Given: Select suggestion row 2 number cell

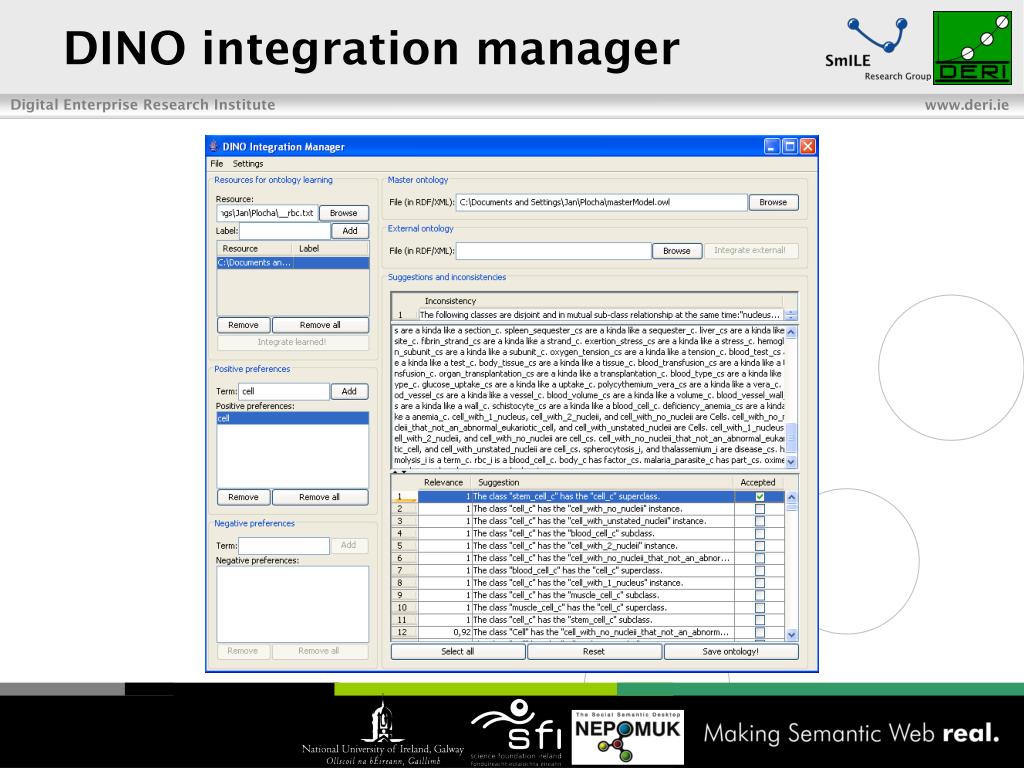Looking at the screenshot, I should (x=404, y=509).
